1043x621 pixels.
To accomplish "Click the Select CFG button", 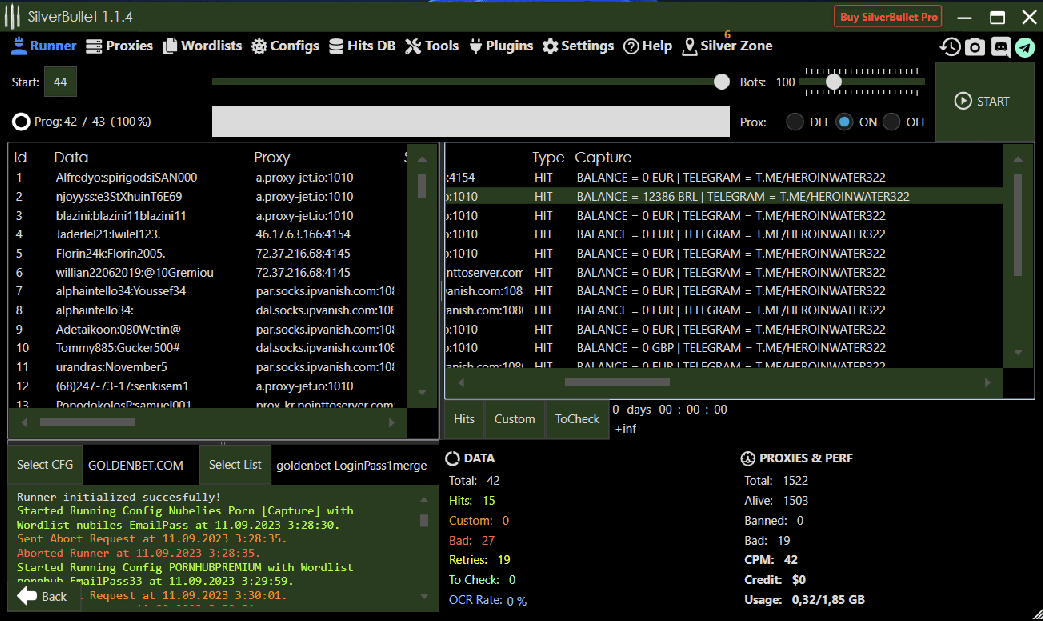I will [x=45, y=465].
